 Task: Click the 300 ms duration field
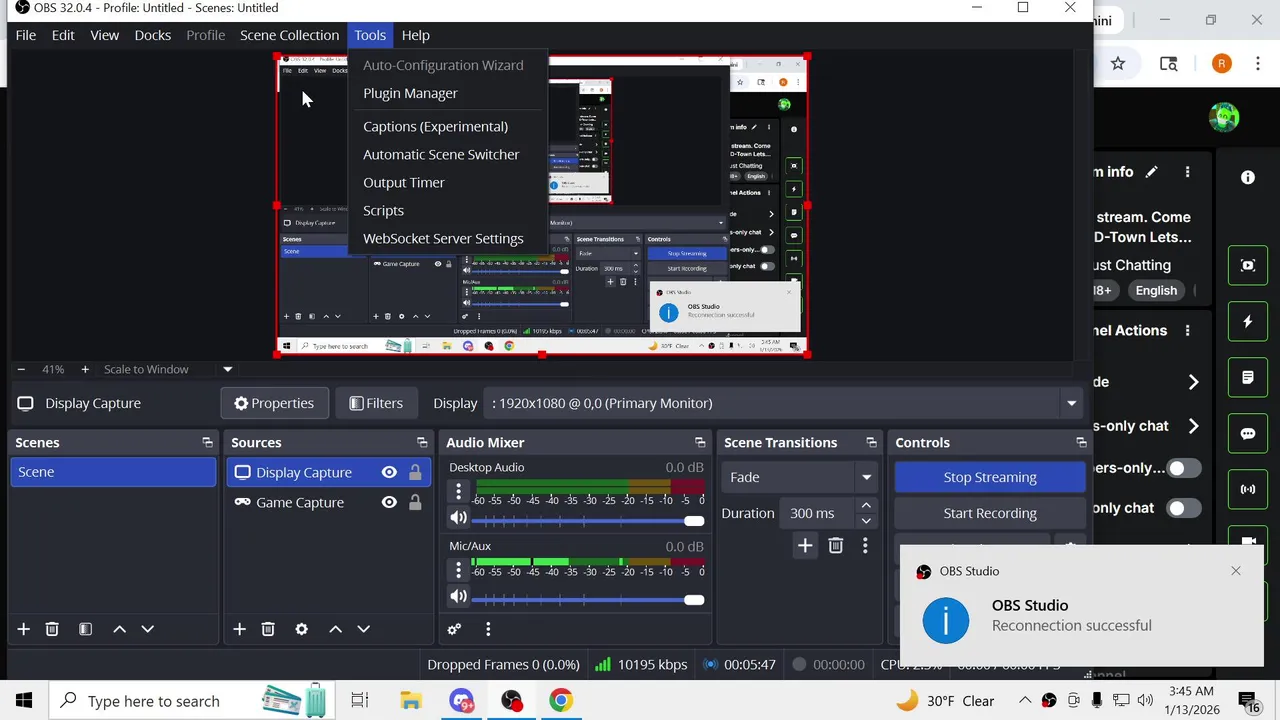(x=816, y=513)
